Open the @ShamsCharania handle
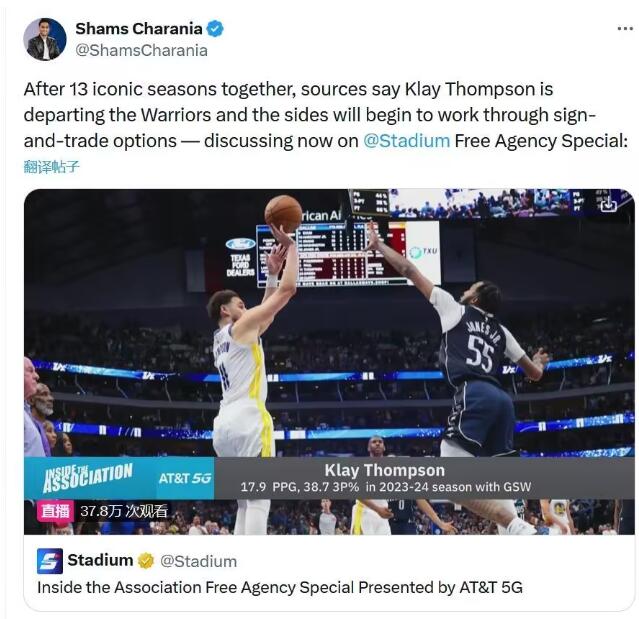Image resolution: width=639 pixels, height=619 pixels. pyautogui.click(x=141, y=51)
